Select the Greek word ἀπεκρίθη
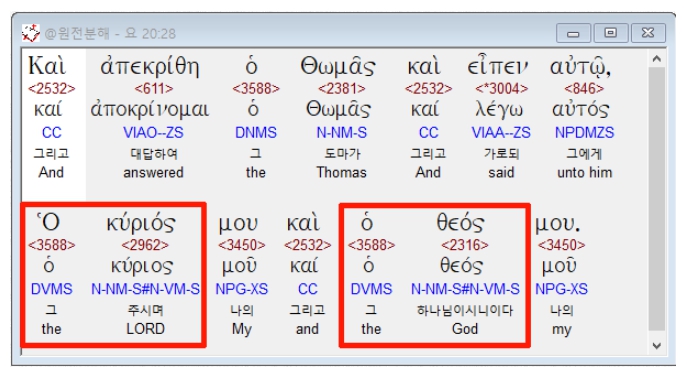The height and width of the screenshot is (378, 687). point(150,67)
